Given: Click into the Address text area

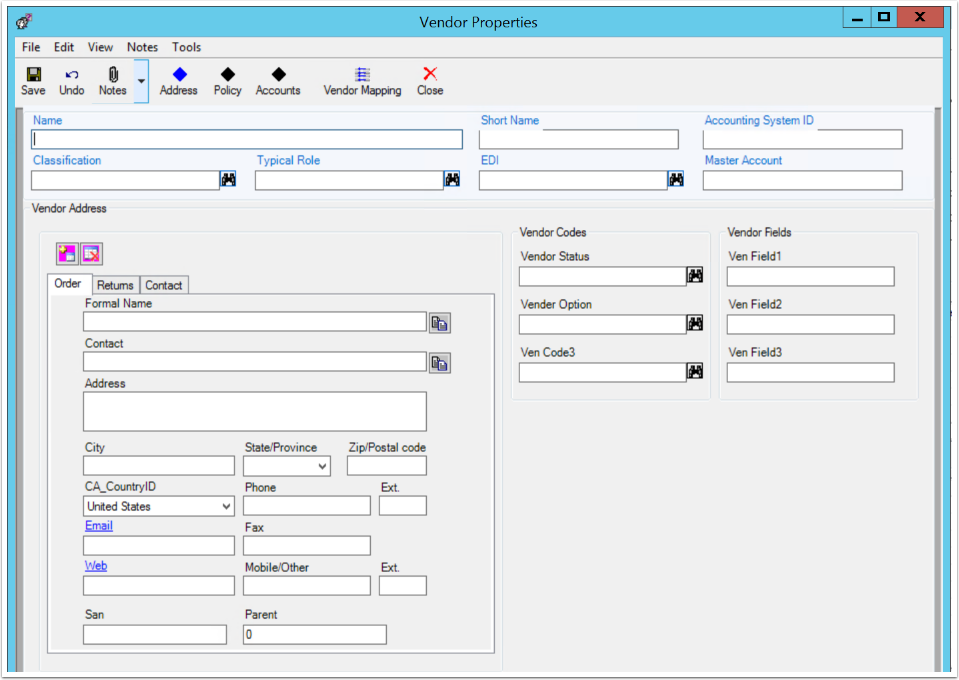Looking at the screenshot, I should [x=255, y=412].
